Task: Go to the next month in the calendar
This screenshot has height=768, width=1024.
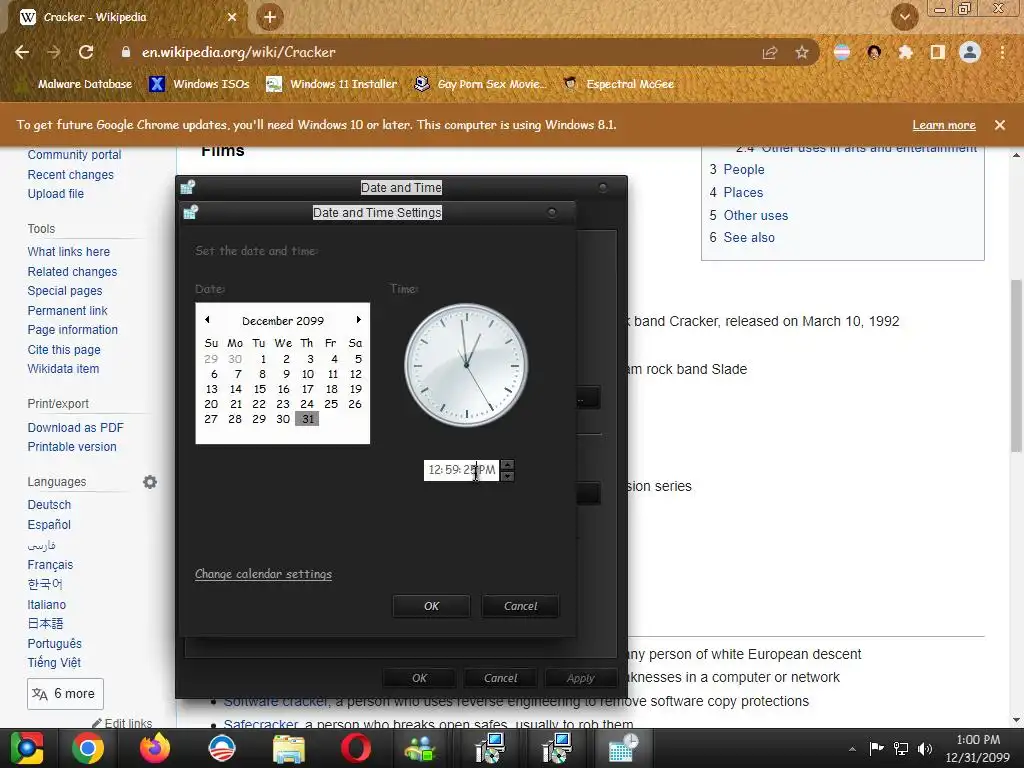Action: click(359, 320)
